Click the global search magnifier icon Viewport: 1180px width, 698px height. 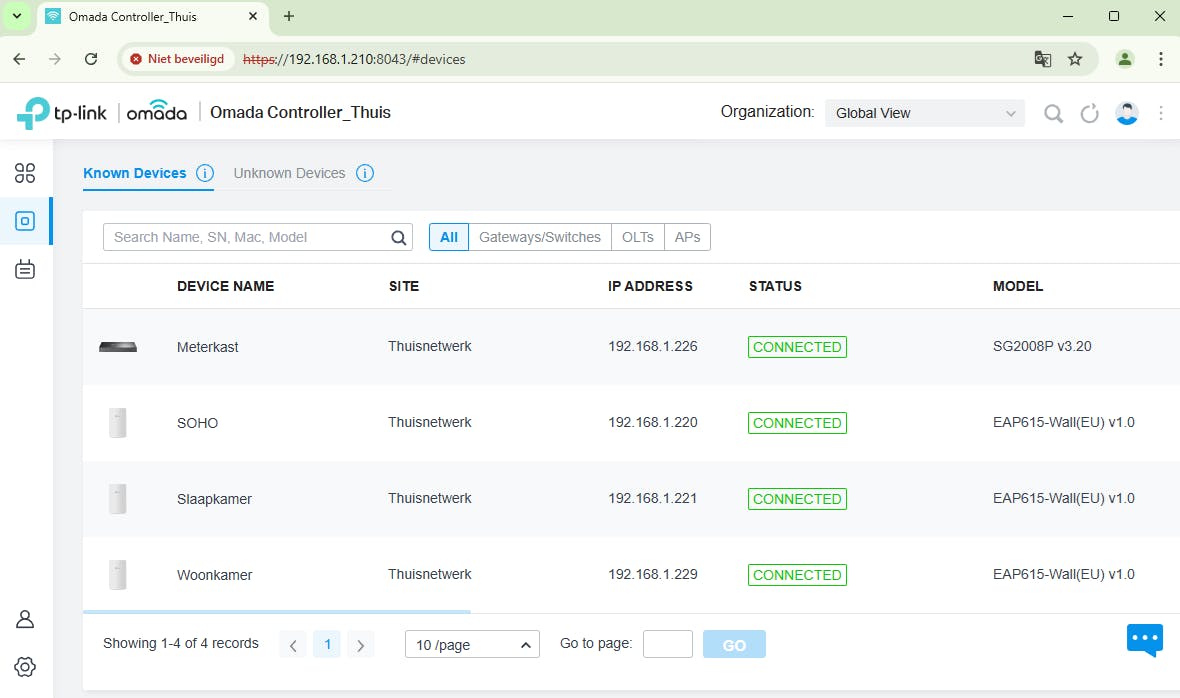[x=1054, y=114]
